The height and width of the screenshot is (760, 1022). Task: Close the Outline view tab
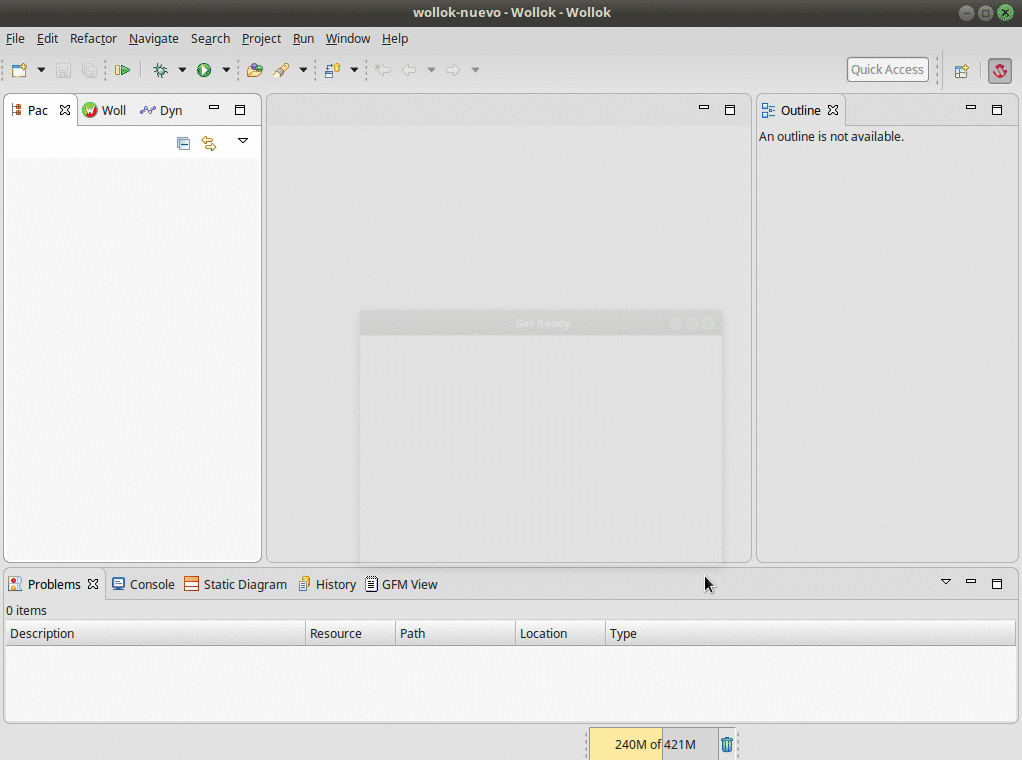tap(833, 110)
